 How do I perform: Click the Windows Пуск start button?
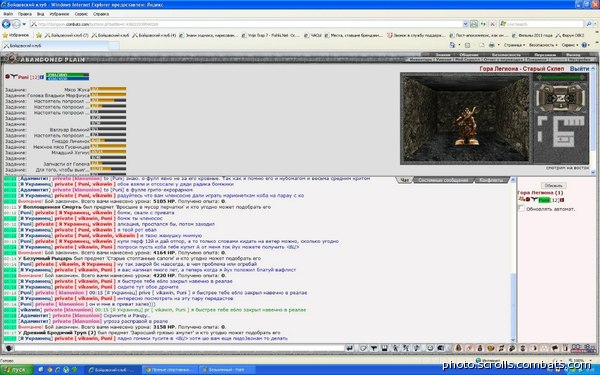15,370
